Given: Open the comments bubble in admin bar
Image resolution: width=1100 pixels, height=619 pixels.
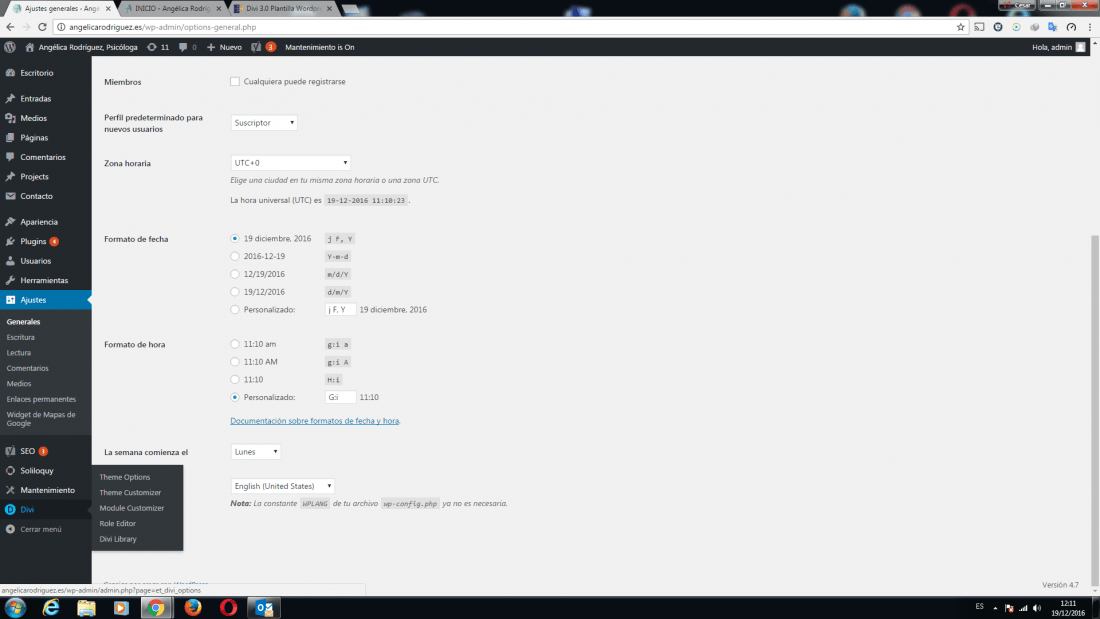Looking at the screenshot, I should [x=187, y=47].
